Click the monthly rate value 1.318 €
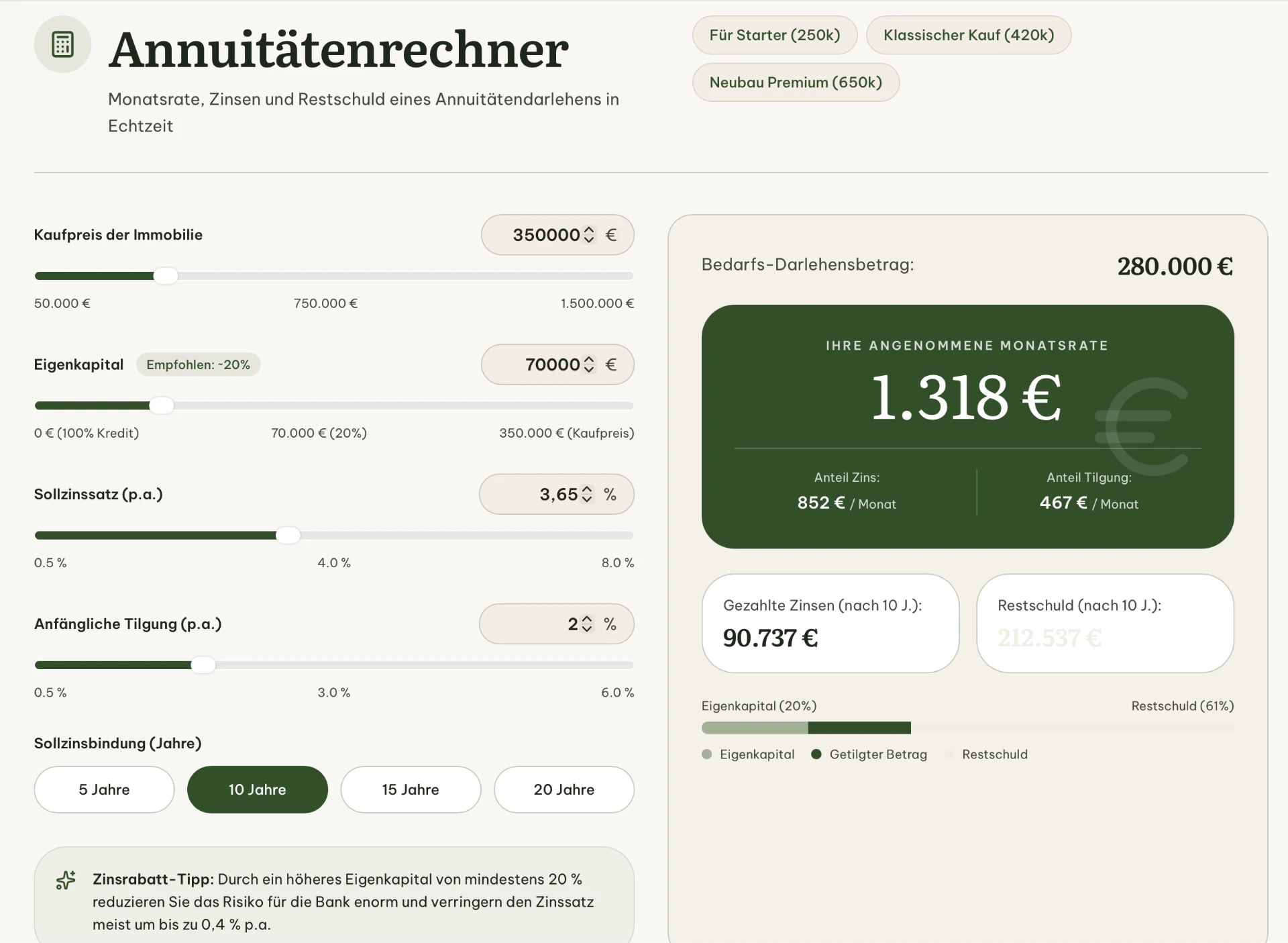1288x943 pixels. click(x=967, y=397)
